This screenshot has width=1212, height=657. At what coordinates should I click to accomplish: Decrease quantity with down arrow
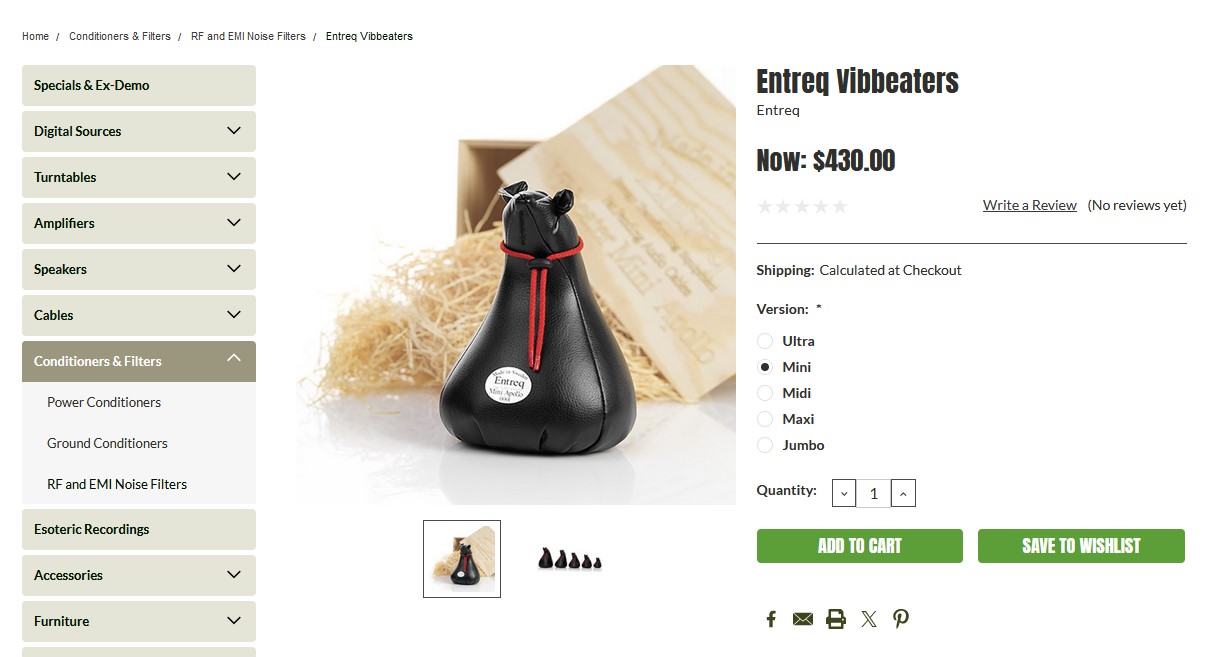tap(844, 493)
